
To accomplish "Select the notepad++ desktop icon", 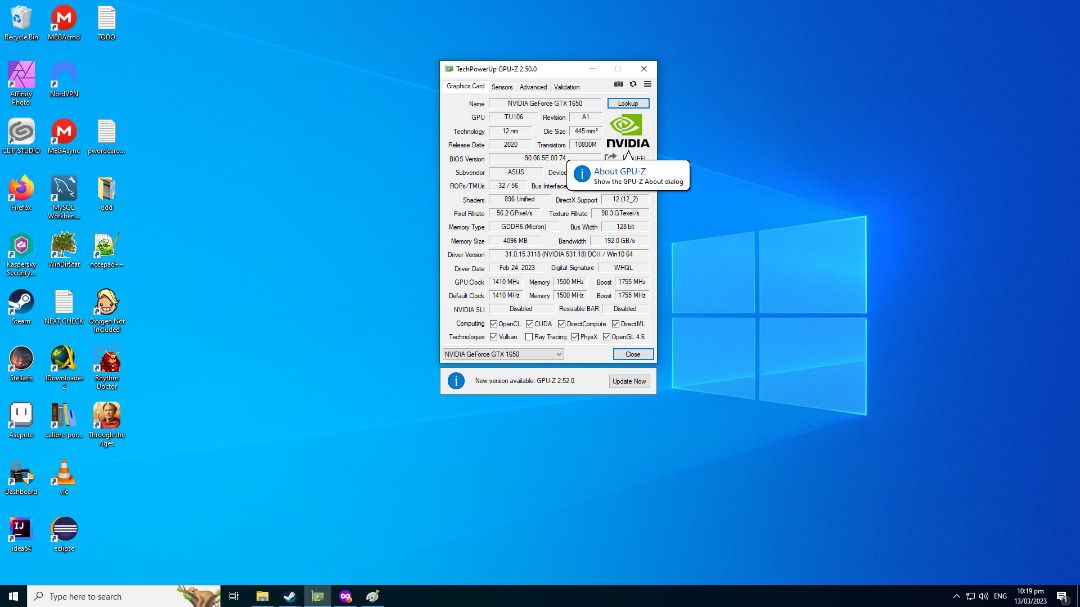I will [107, 249].
